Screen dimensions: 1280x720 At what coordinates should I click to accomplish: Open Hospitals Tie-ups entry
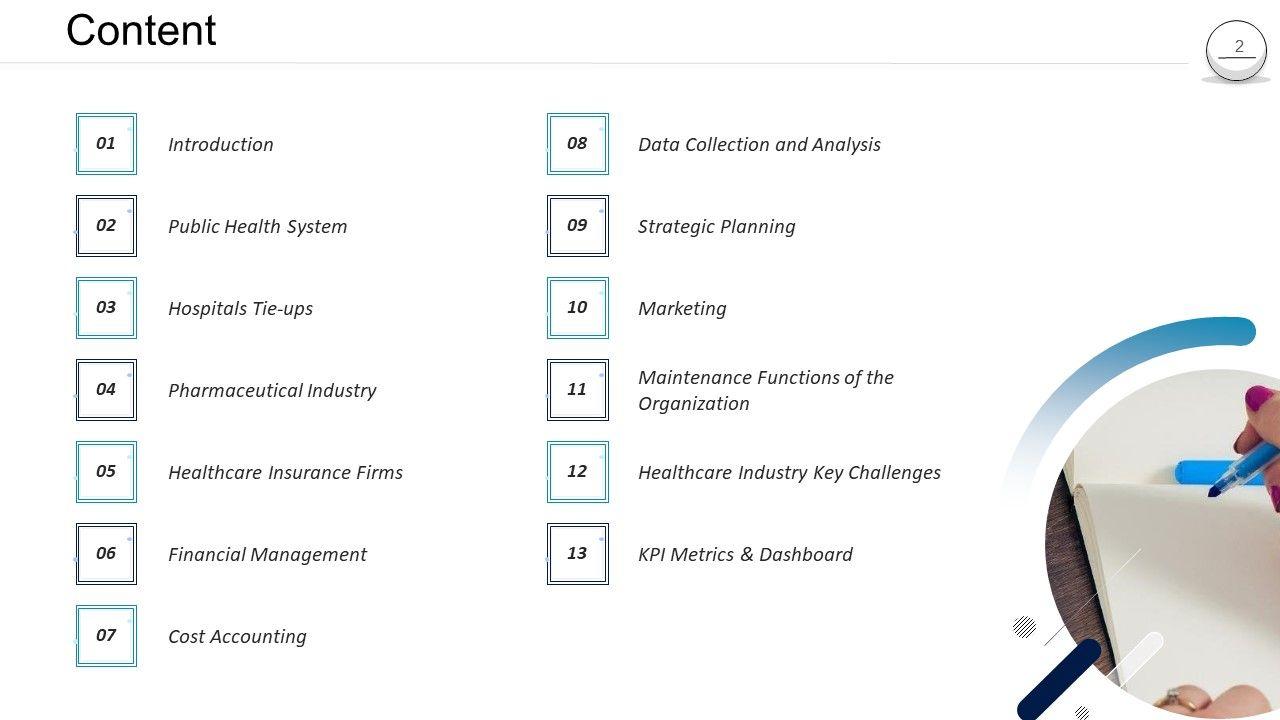(240, 309)
